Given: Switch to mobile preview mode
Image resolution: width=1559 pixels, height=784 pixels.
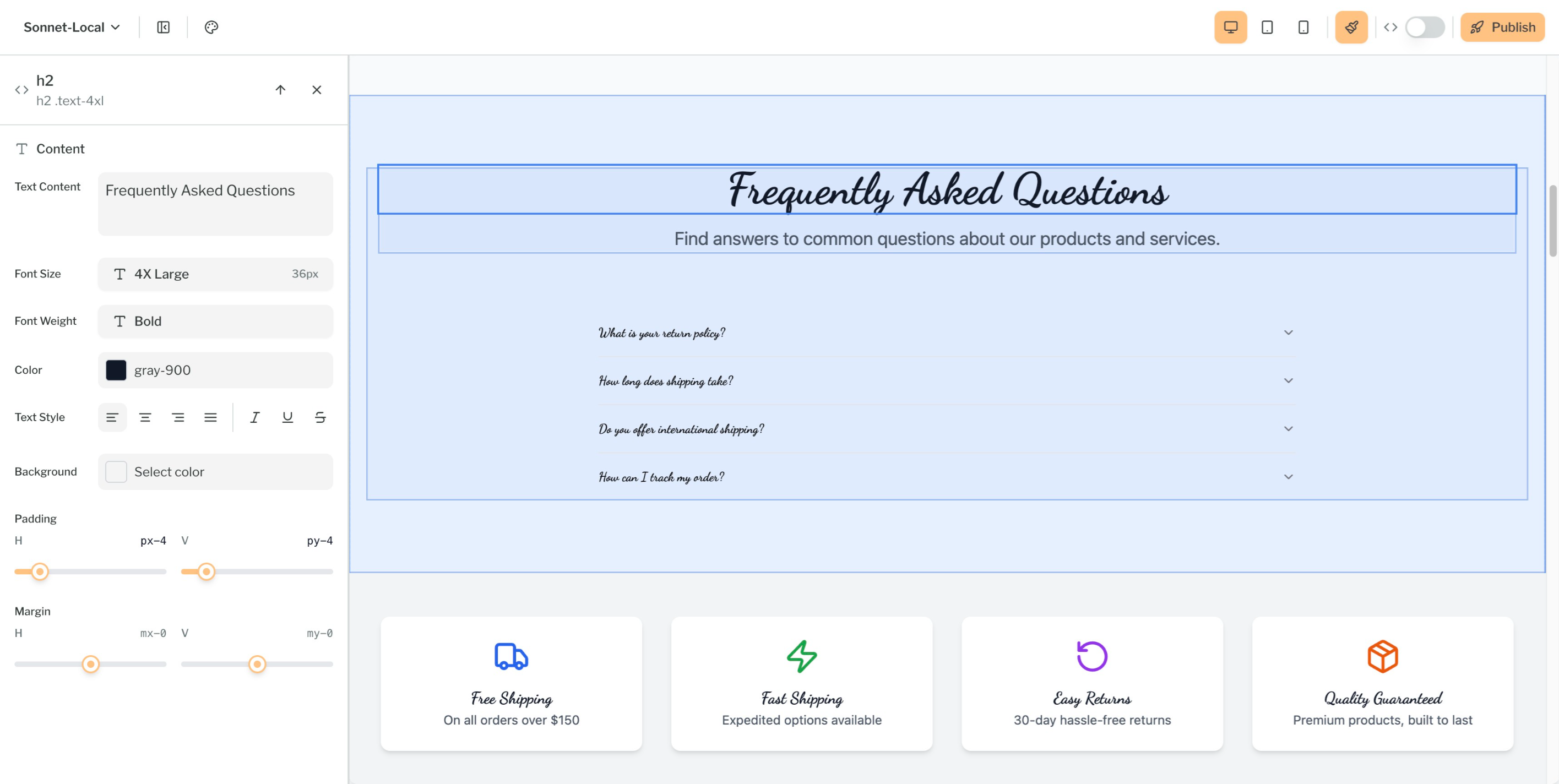Looking at the screenshot, I should point(1303,26).
